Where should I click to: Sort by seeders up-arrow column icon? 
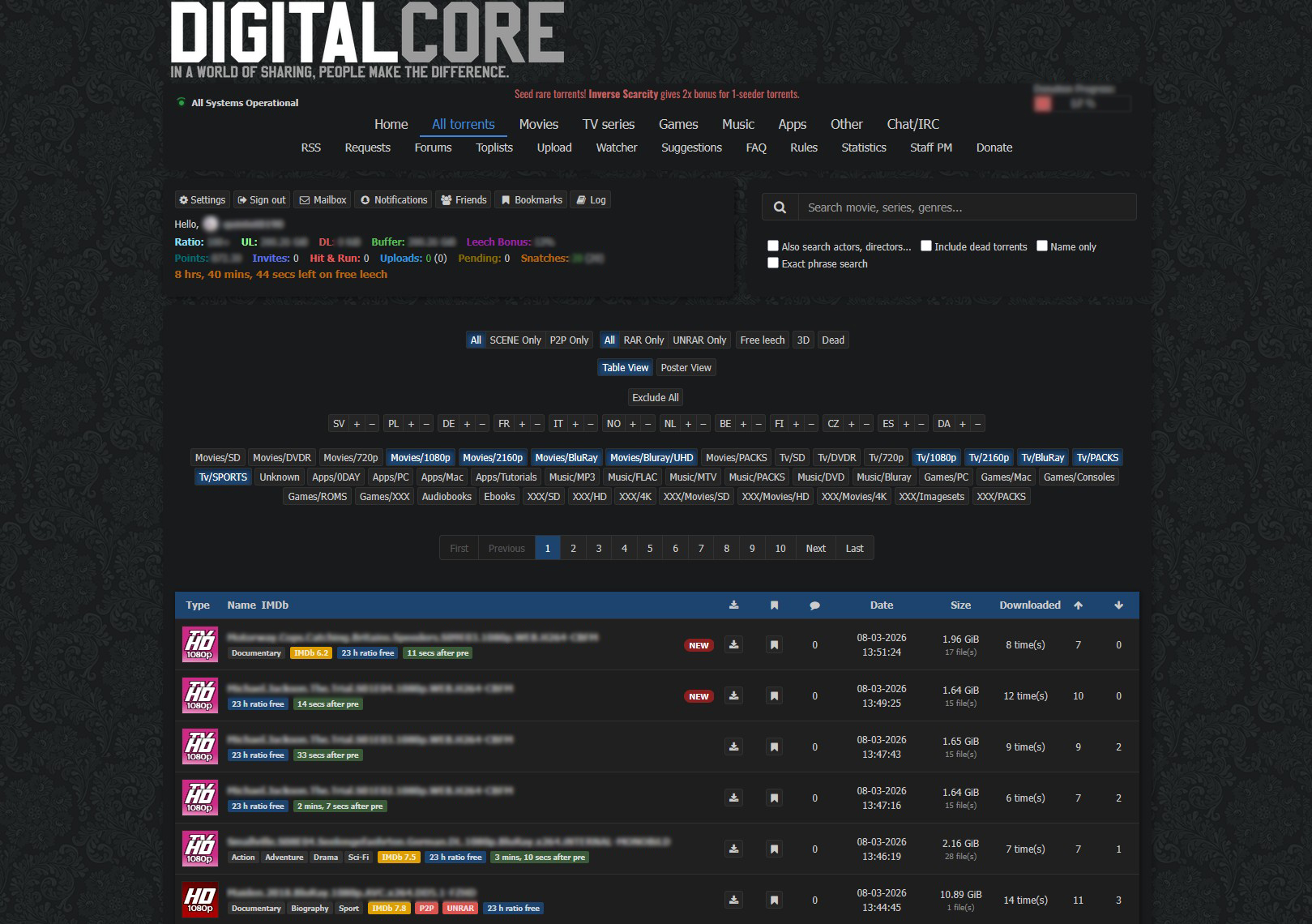[x=1078, y=605]
